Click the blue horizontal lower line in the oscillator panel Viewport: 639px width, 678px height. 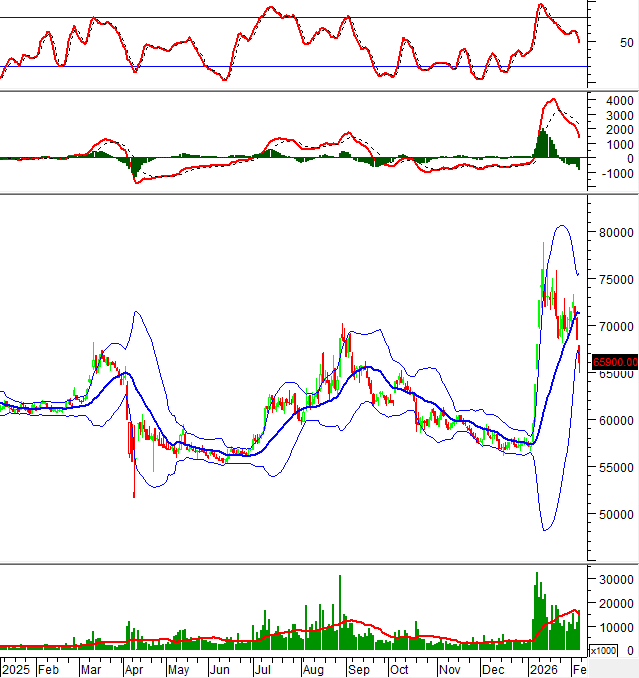[x=300, y=66]
